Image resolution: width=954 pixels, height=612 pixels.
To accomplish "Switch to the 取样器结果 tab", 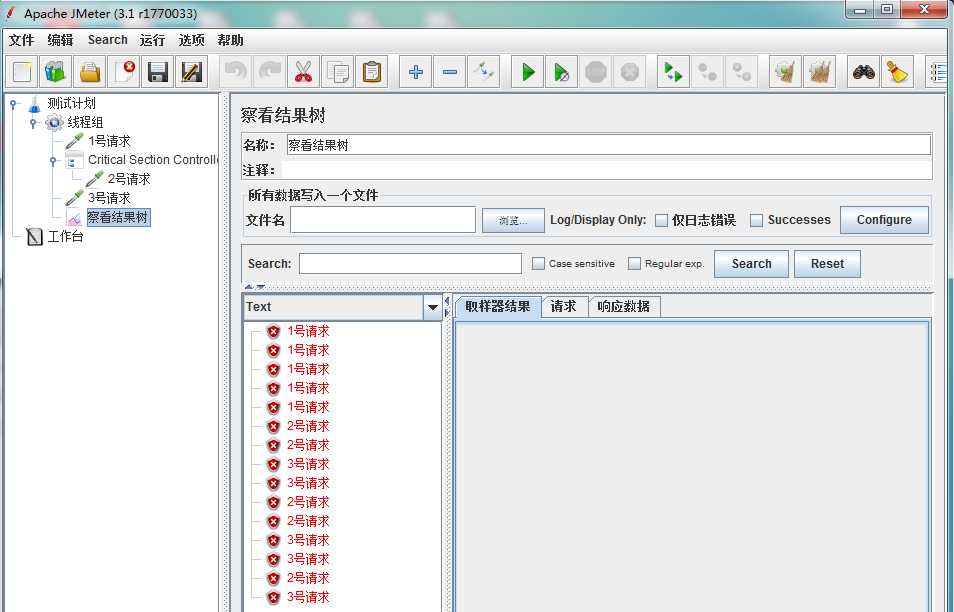I will pyautogui.click(x=498, y=307).
